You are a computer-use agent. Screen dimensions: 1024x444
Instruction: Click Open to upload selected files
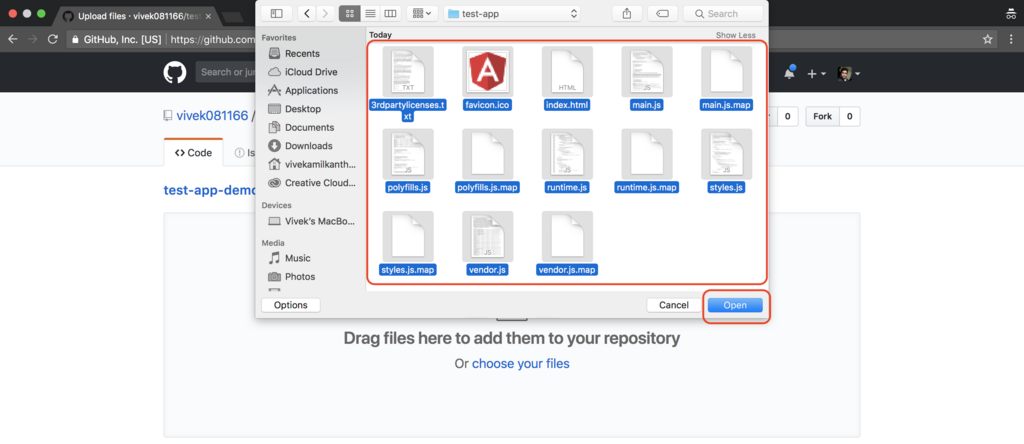735,305
